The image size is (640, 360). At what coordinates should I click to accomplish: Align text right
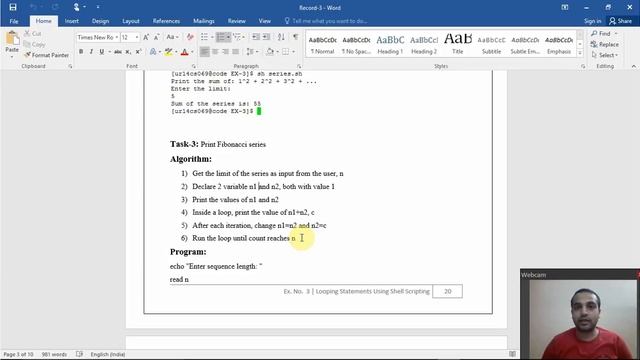click(x=225, y=52)
